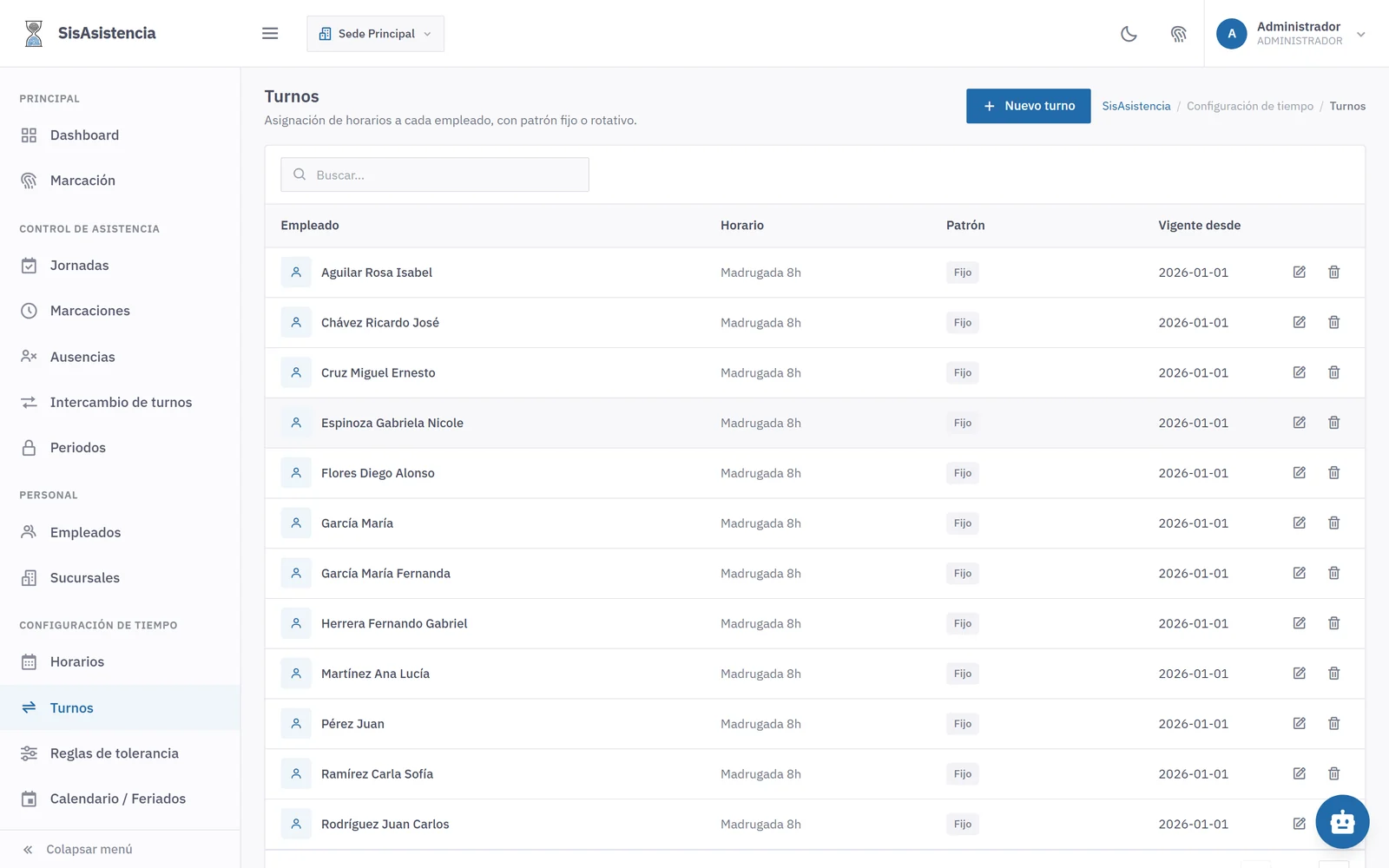Edit Pérez Juan's shift
The image size is (1389, 868).
[x=1299, y=724]
